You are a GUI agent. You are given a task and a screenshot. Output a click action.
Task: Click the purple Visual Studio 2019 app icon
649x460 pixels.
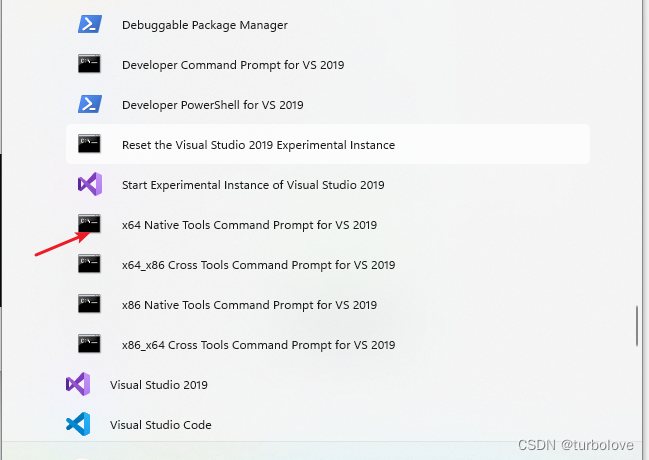pyautogui.click(x=78, y=384)
